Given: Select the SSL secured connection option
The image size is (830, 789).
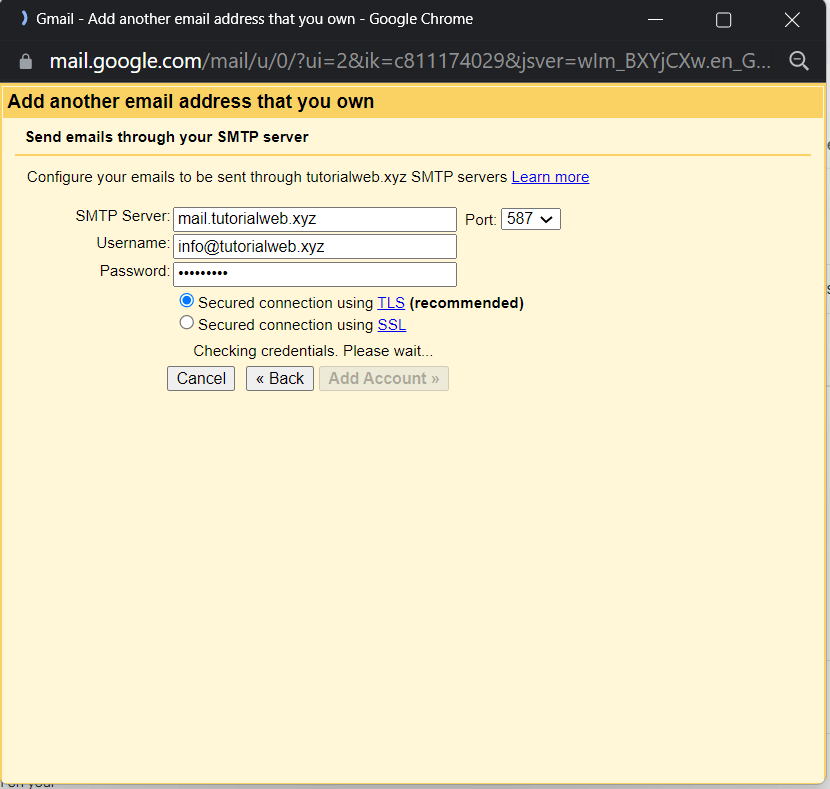Looking at the screenshot, I should 186,324.
